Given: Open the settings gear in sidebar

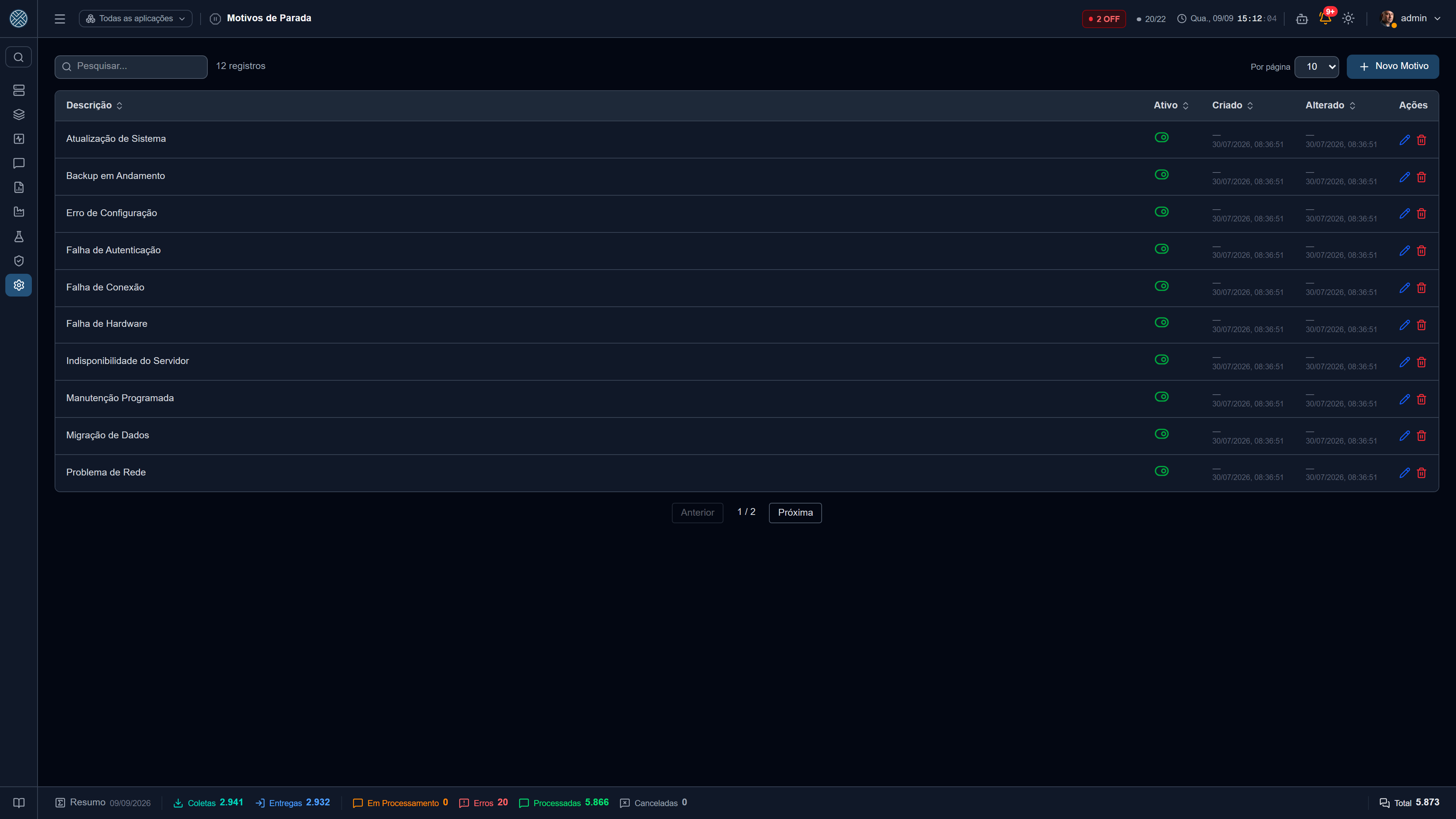Looking at the screenshot, I should pos(19,286).
